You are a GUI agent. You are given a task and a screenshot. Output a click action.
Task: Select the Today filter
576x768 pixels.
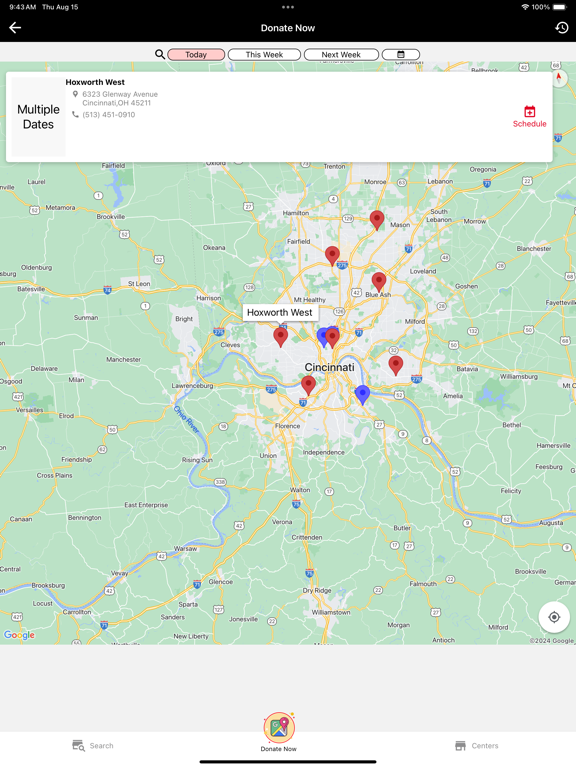(196, 54)
